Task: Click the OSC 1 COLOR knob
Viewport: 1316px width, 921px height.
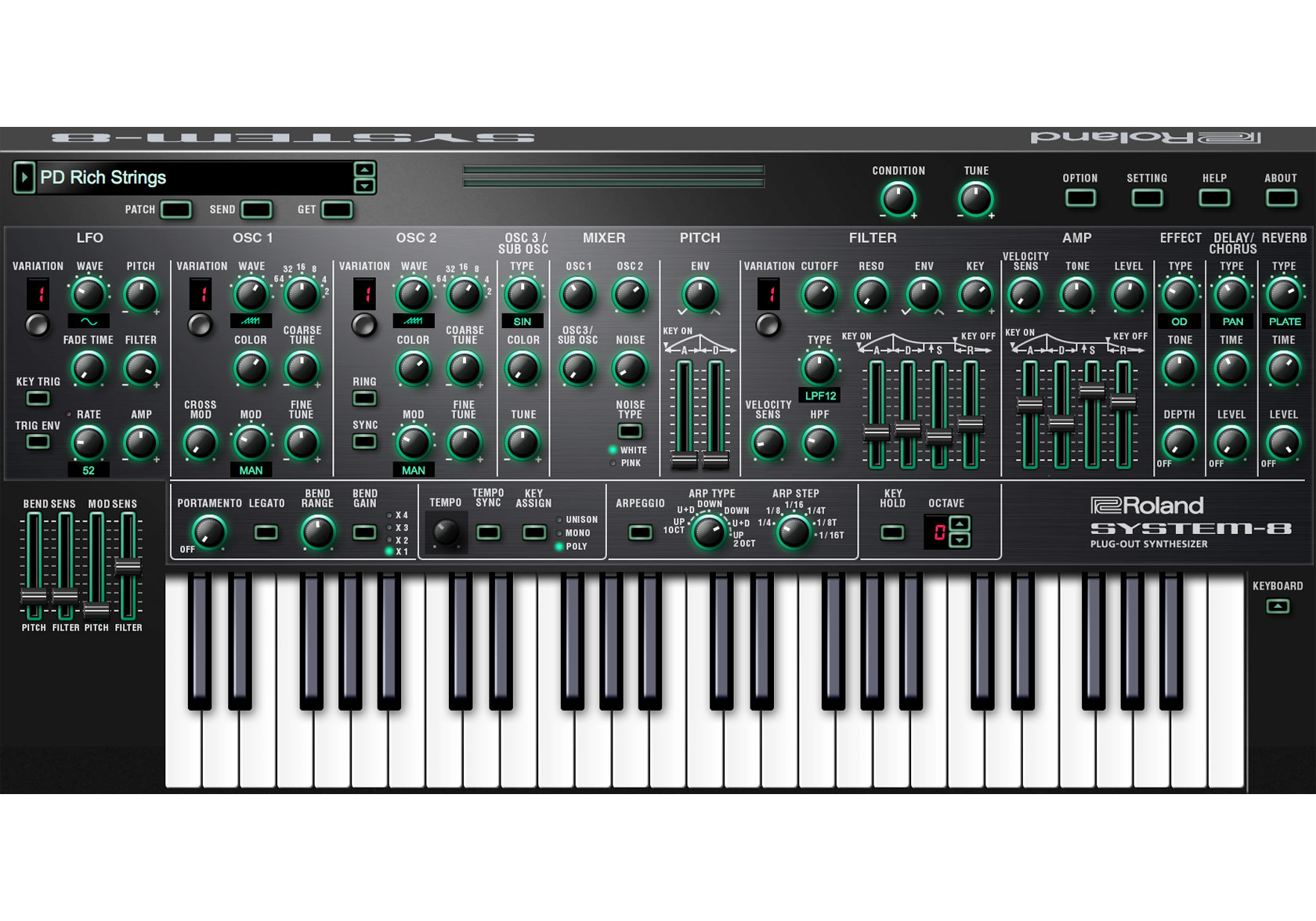Action: [x=251, y=368]
